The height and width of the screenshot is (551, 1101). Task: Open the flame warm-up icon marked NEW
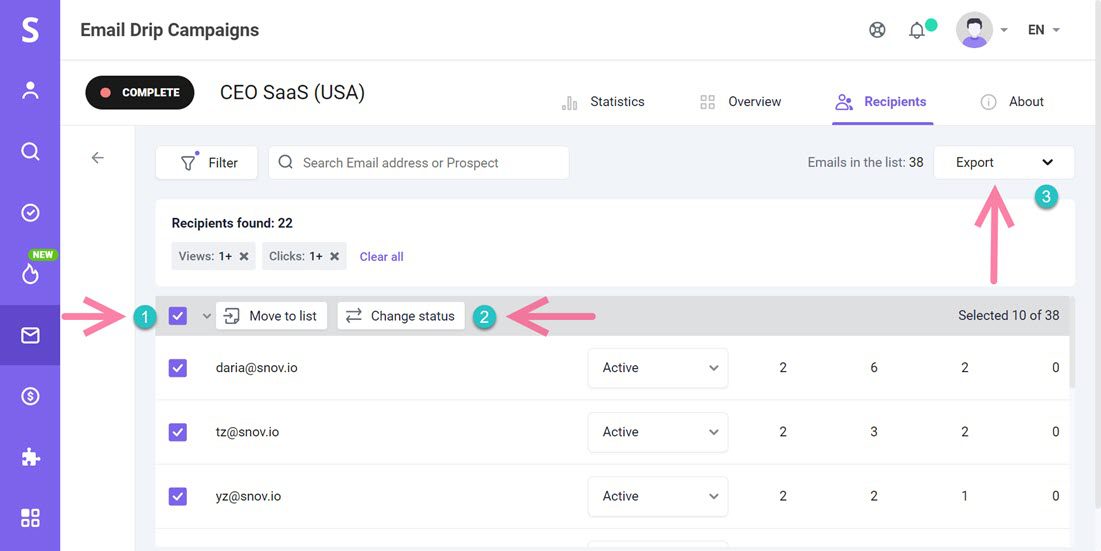tap(30, 274)
